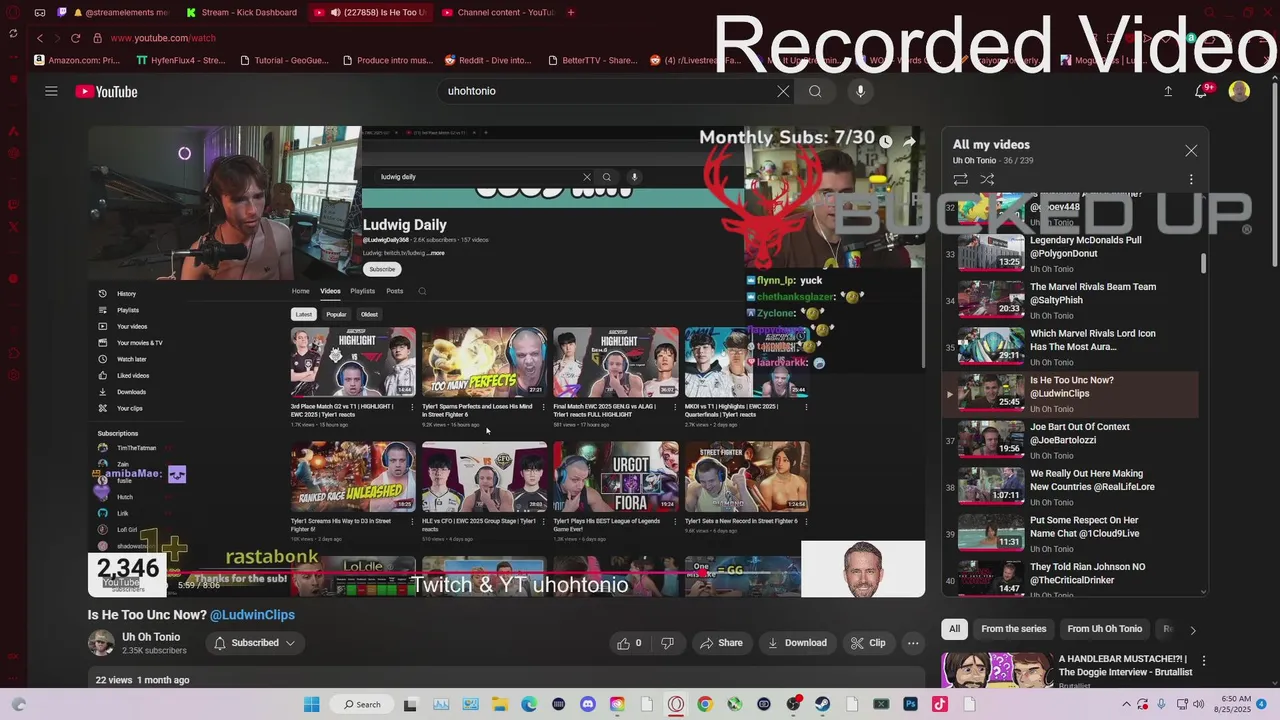Image resolution: width=1280 pixels, height=720 pixels.
Task: Expand the Subscribed notification dropdown
Action: pyautogui.click(x=255, y=643)
